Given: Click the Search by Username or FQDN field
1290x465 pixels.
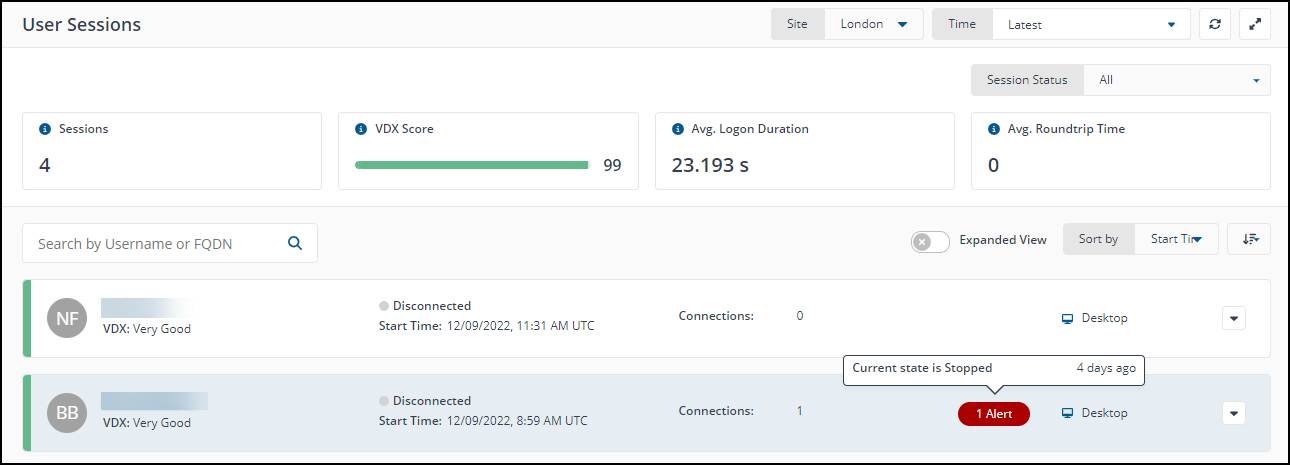Looking at the screenshot, I should 155,244.
